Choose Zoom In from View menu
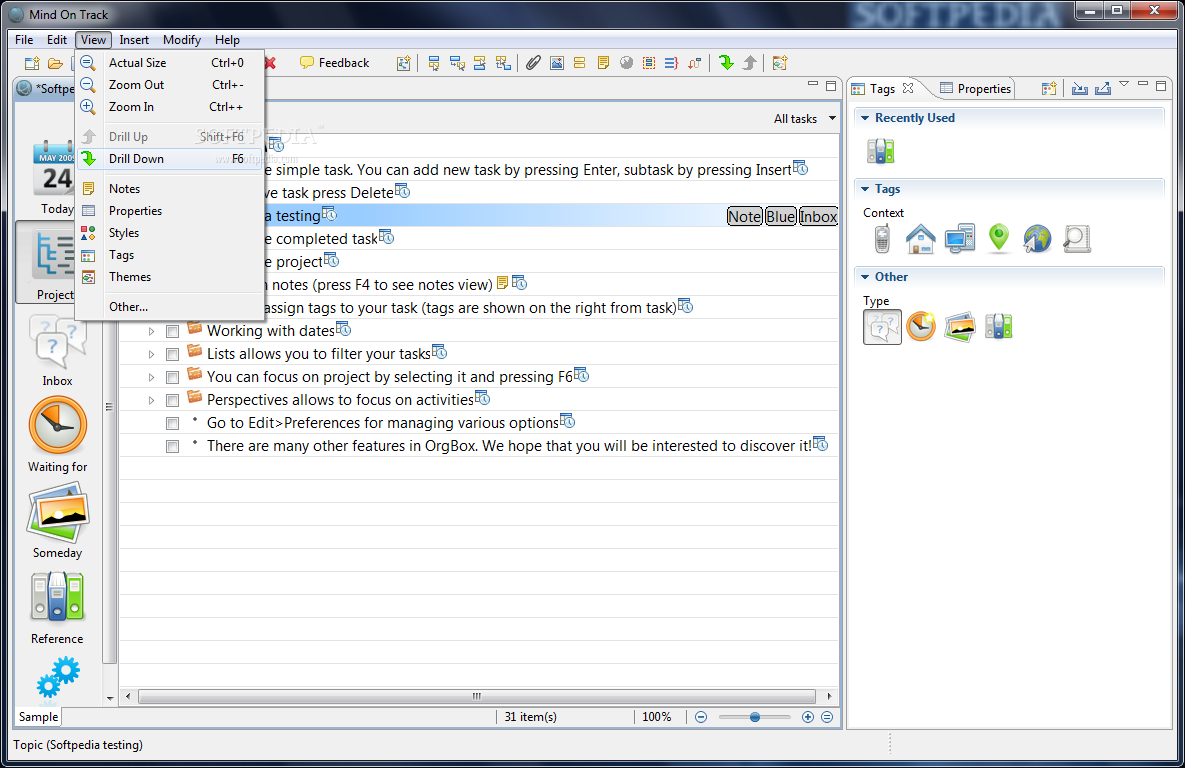This screenshot has height=768, width=1185. click(x=170, y=107)
